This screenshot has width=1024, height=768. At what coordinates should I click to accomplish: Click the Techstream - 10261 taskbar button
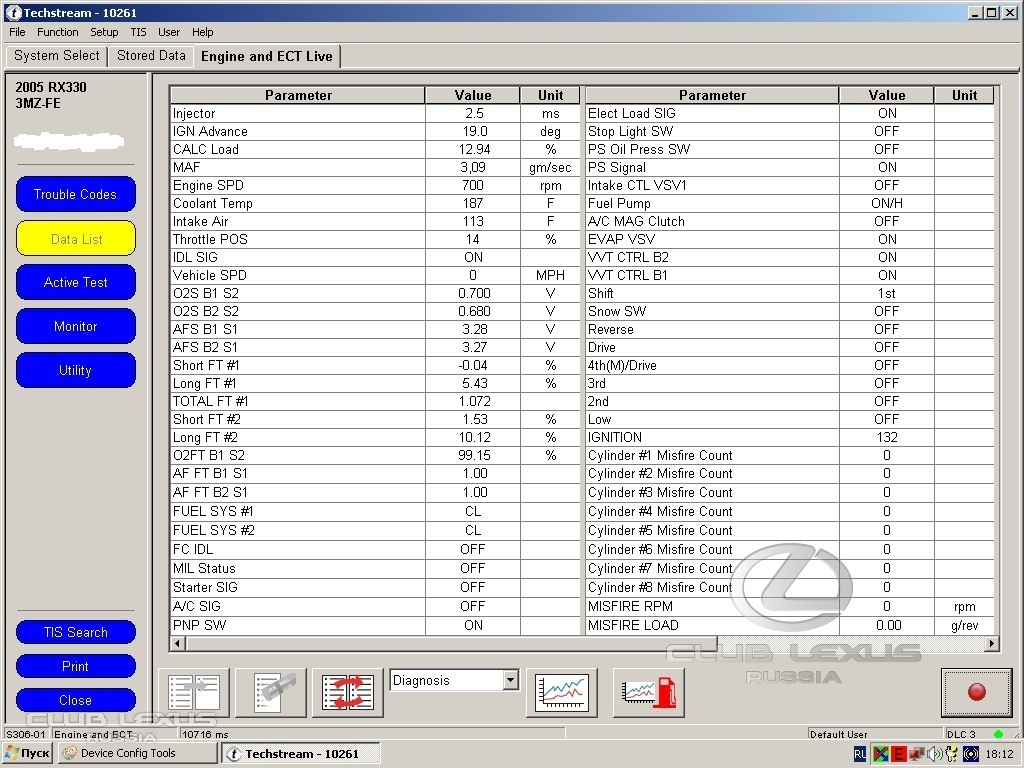pyautogui.click(x=301, y=754)
